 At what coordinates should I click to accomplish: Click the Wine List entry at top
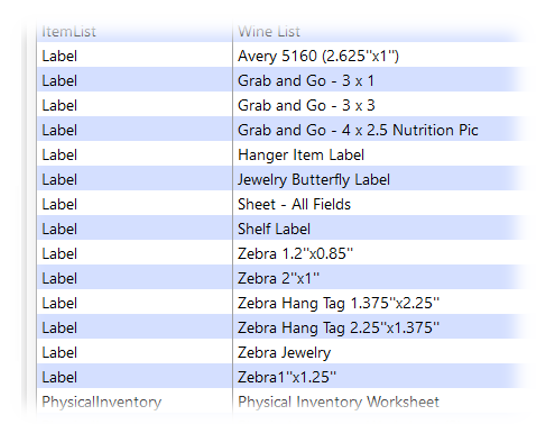click(x=269, y=32)
